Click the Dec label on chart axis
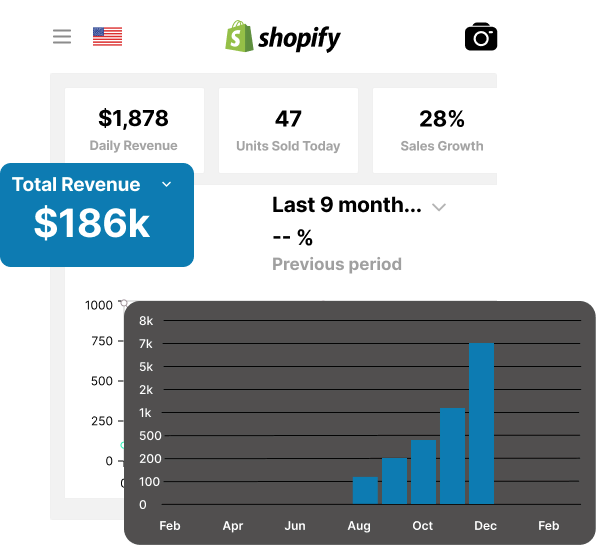Screen dimensions: 596x545 485,526
